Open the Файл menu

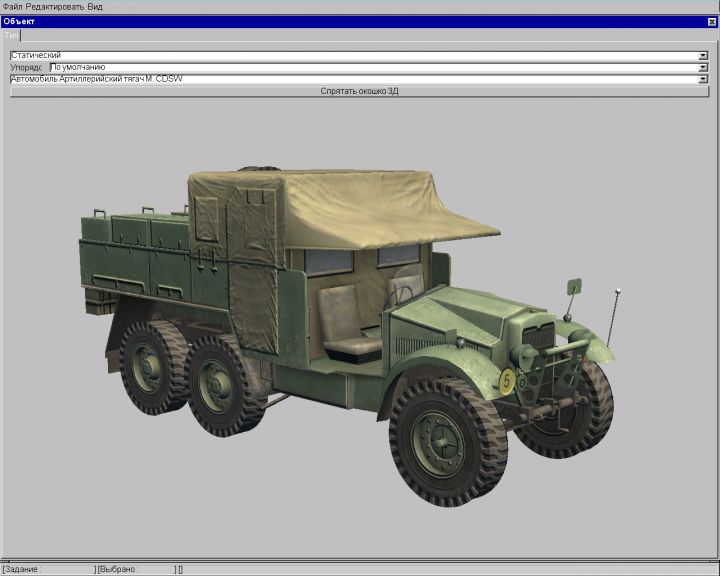[12, 7]
